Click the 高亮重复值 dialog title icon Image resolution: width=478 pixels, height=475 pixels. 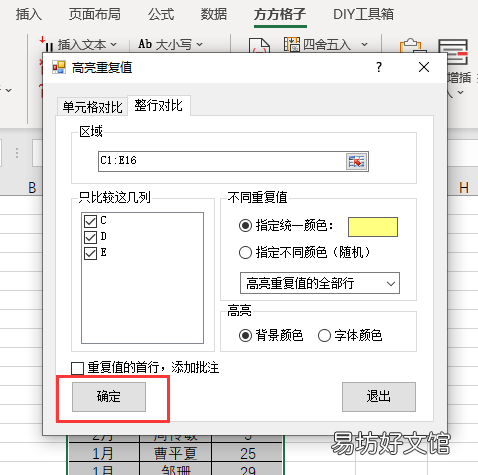pyautogui.click(x=59, y=67)
